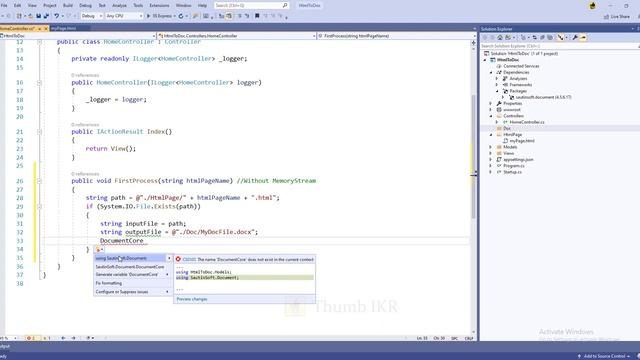
Task: Close the HomeController.cs tab
Action: click(x=46, y=29)
